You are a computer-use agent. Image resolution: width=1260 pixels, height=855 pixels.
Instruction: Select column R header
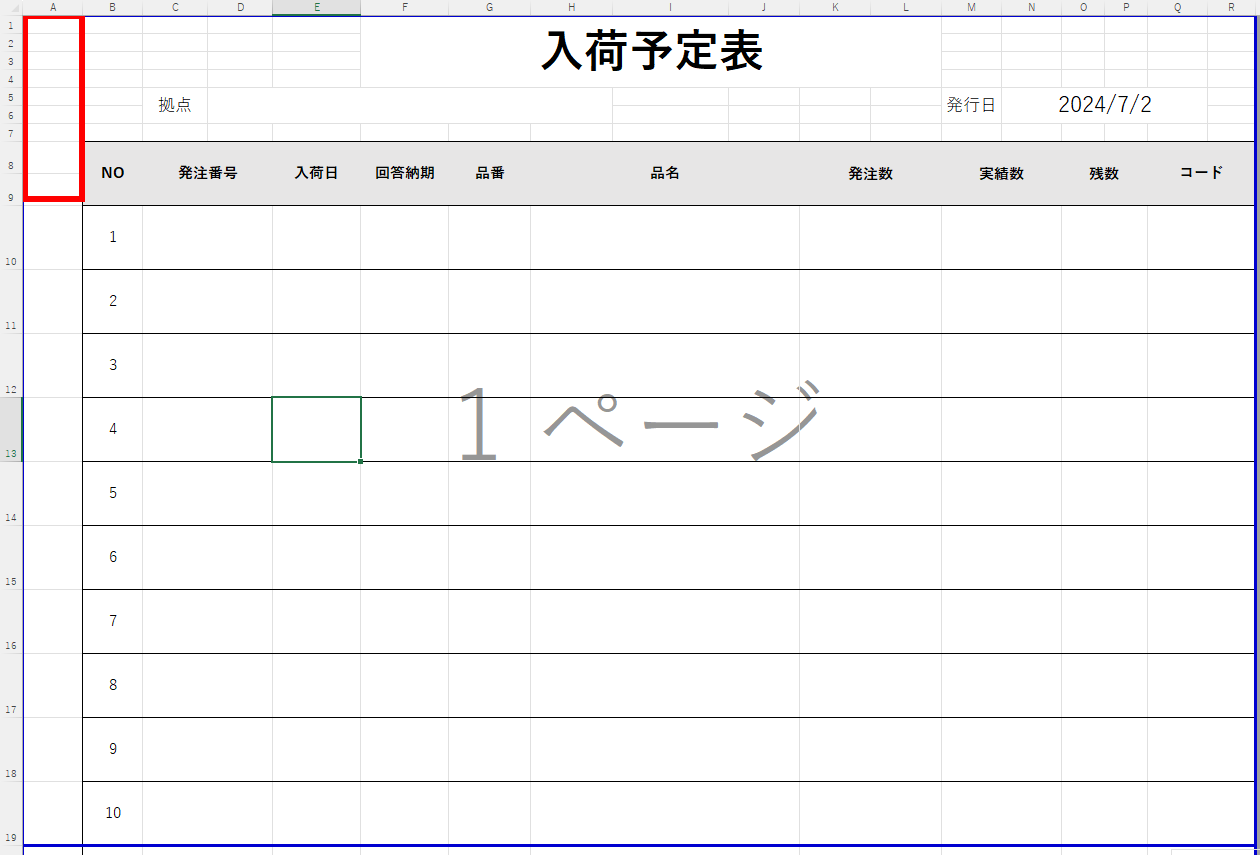1231,8
